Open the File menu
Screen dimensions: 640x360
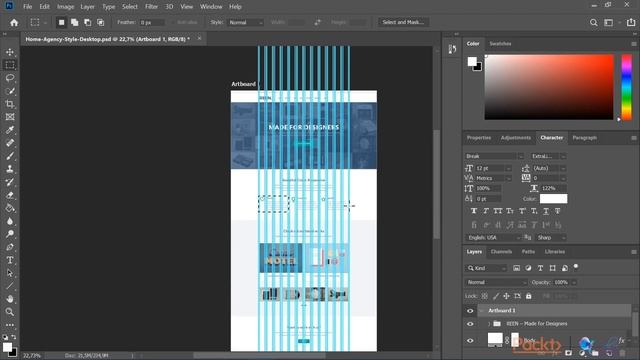[28, 7]
